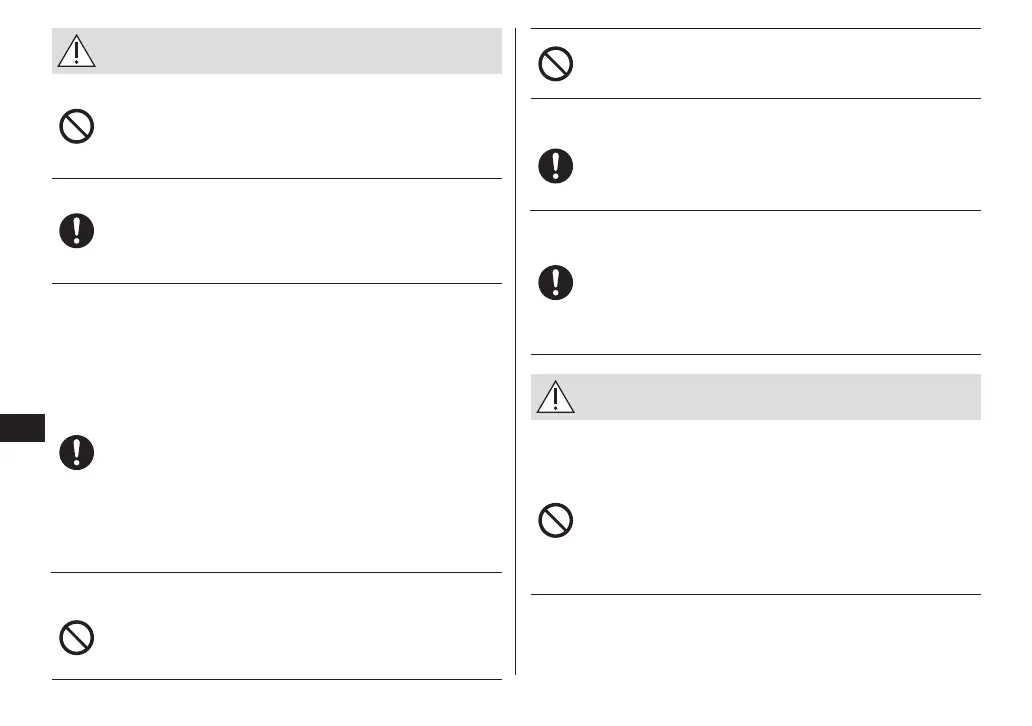The image size is (1032, 726).
Task: Click the divider line below the left column's top prohibition icon
Action: [276, 179]
